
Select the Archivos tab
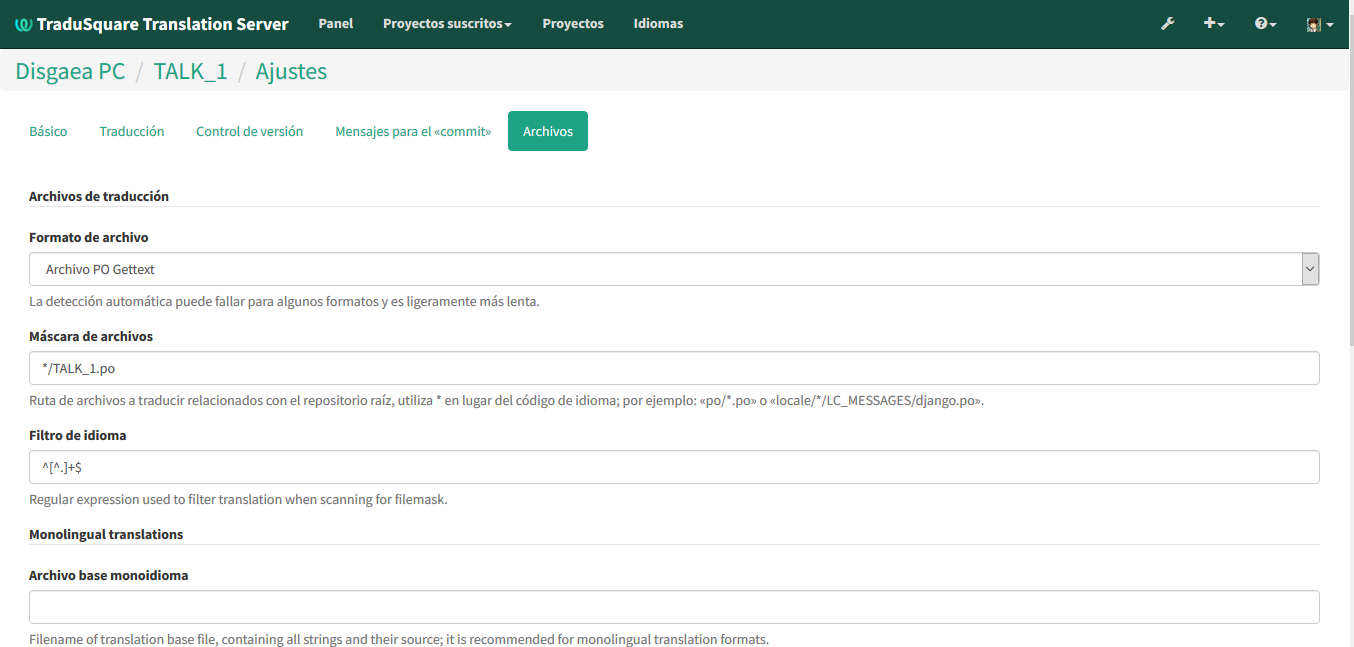[x=548, y=131]
